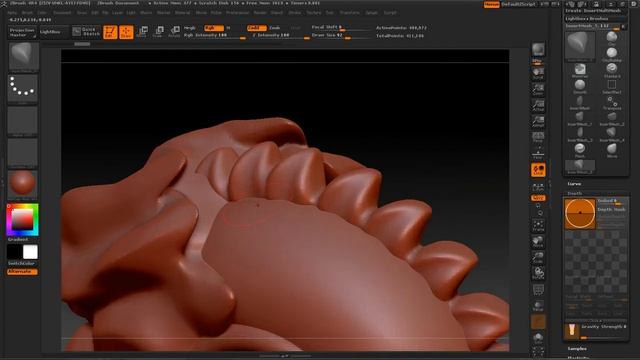
Task: Choose the Smooth brush
Action: click(580, 86)
